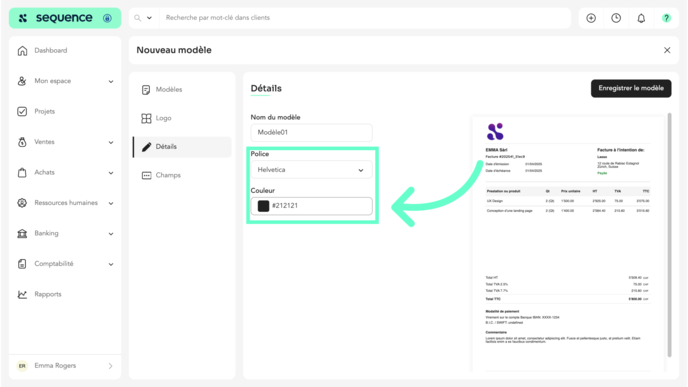
Task: Click the Projets check icon
Action: (x=22, y=111)
